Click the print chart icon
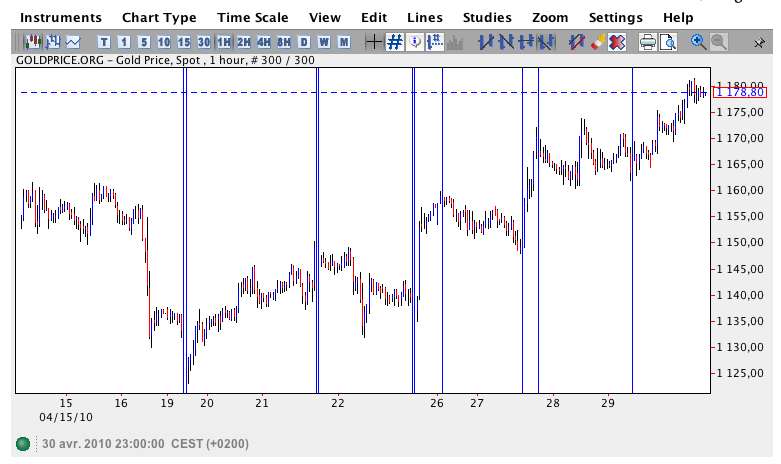The width and height of the screenshot is (781, 464). click(x=647, y=42)
